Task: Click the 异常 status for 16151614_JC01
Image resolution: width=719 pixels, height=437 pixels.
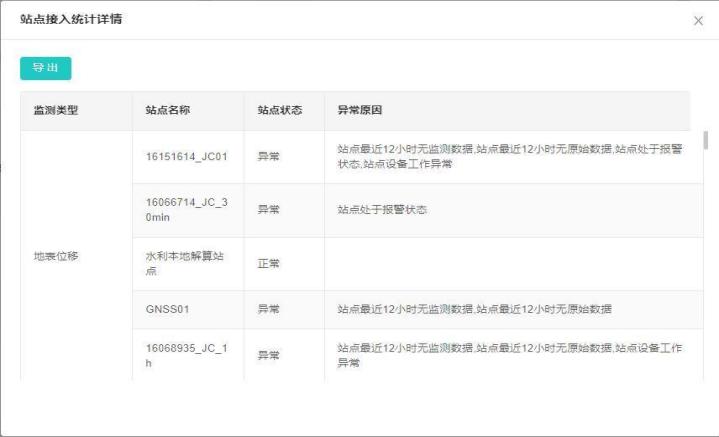Action: (269, 157)
